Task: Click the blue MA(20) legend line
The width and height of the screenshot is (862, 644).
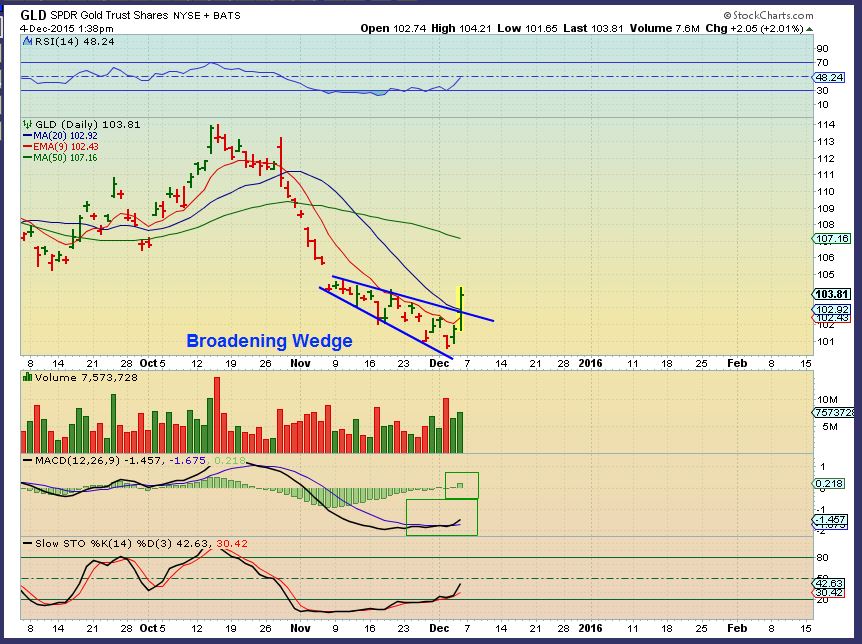Action: click(x=27, y=135)
